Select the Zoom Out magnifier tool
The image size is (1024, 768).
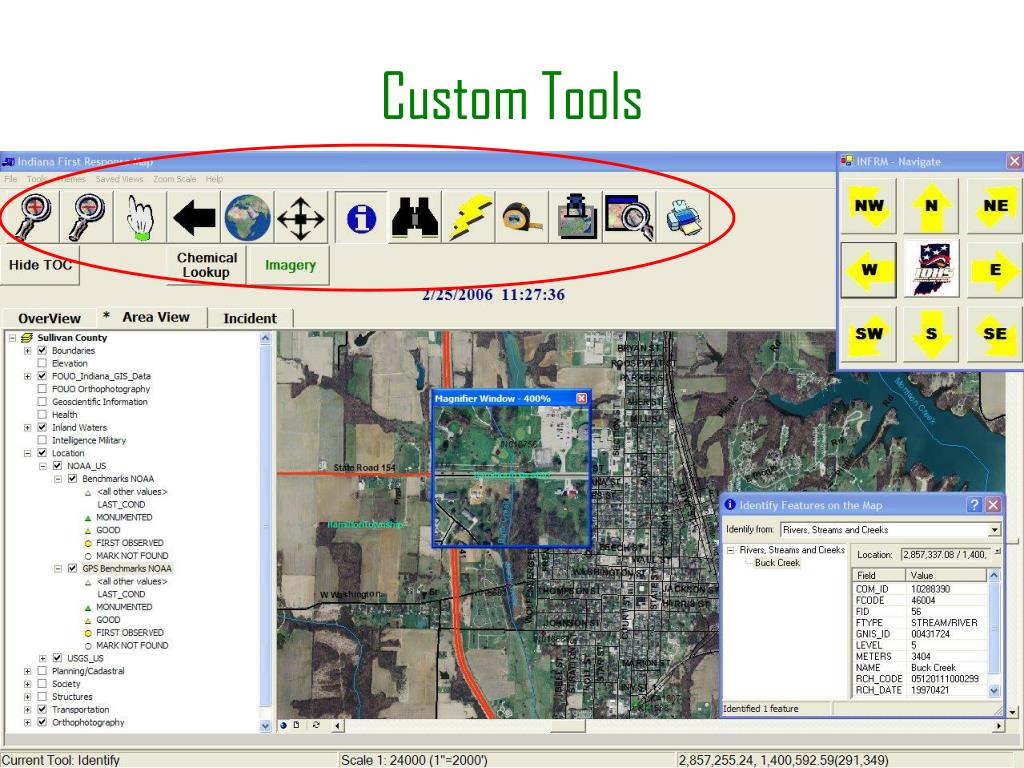pyautogui.click(x=86, y=216)
